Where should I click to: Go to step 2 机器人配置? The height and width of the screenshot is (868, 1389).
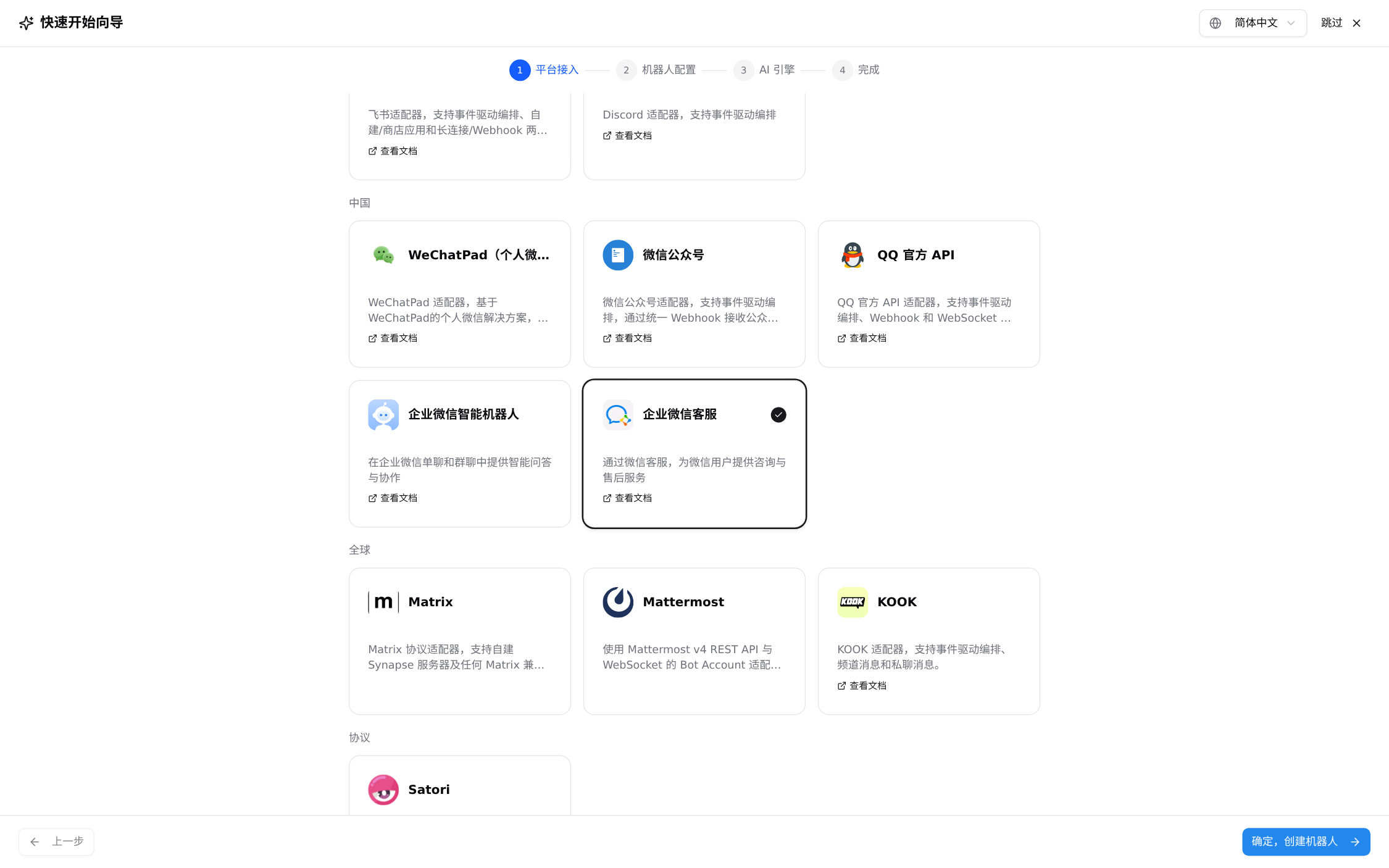[656, 70]
